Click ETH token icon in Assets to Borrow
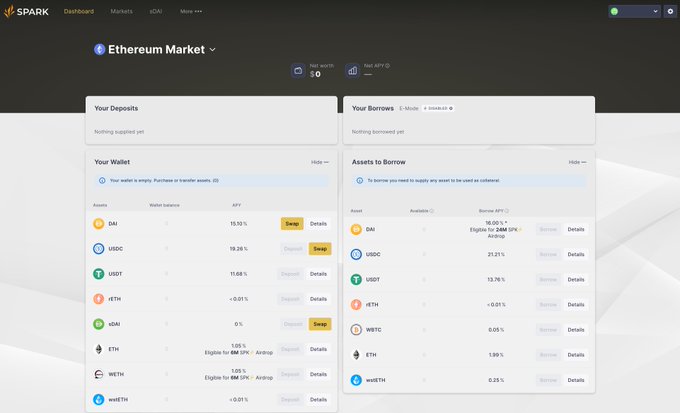 pos(356,355)
